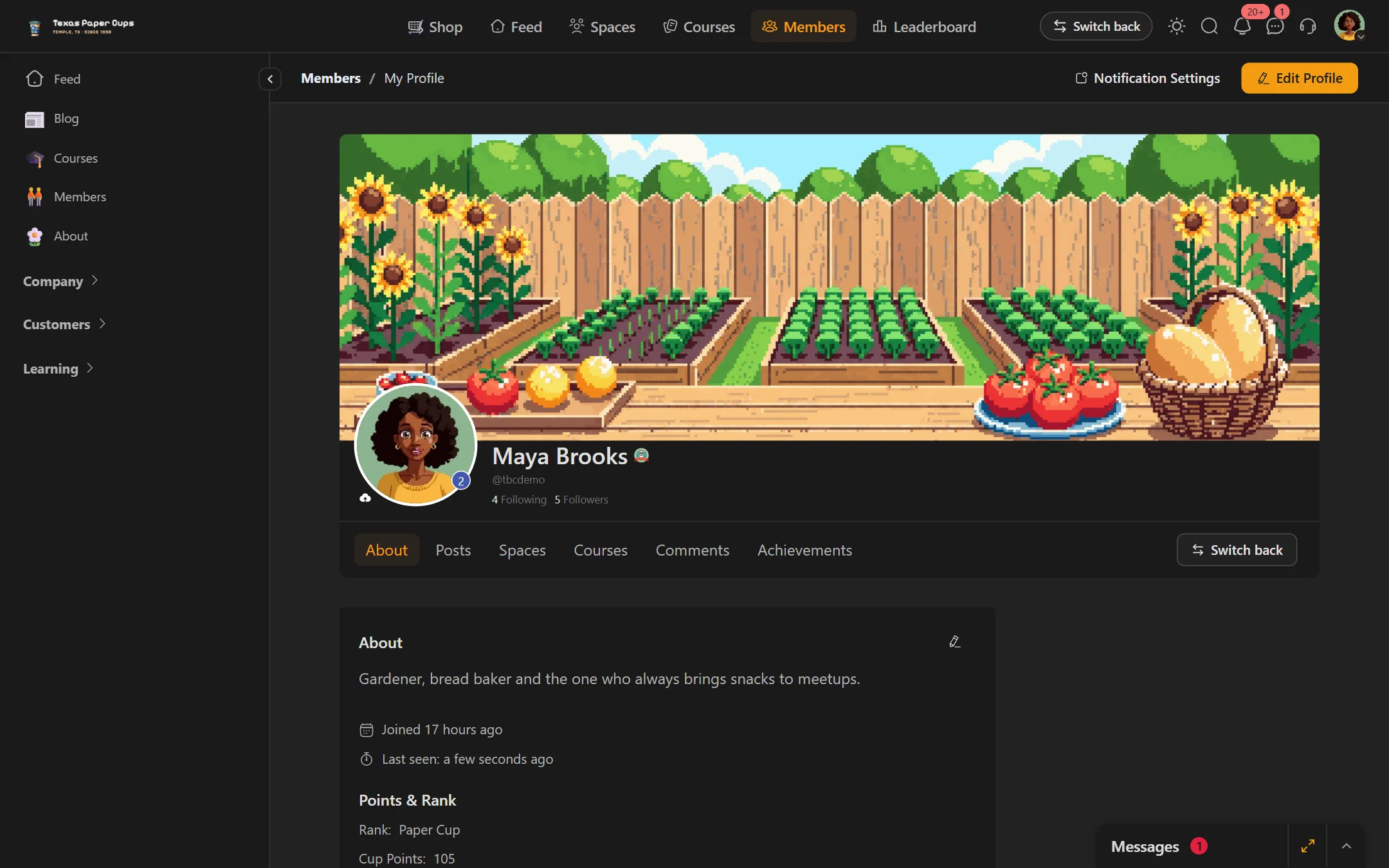Click the verified badge next to Maya Brooks
Viewport: 1389px width, 868px height.
coord(642,456)
